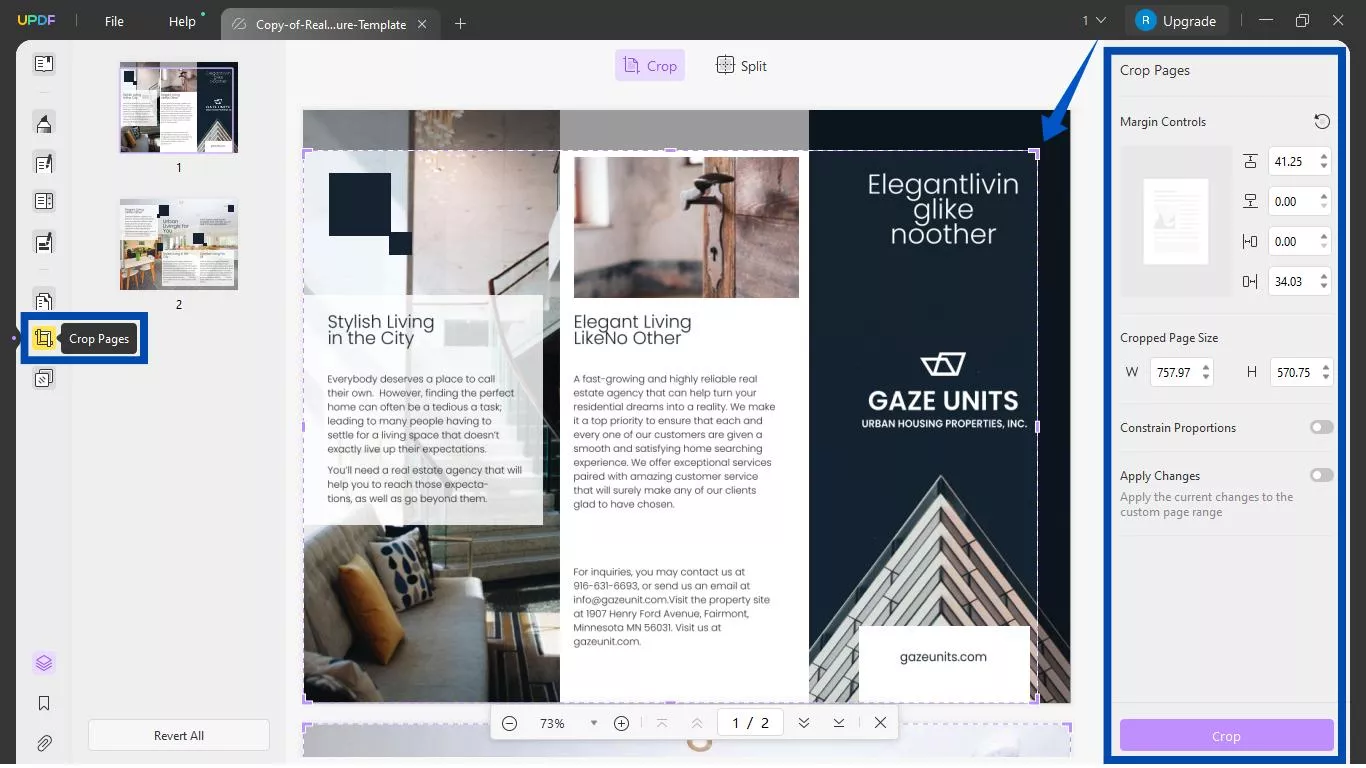Open a new tab with plus icon
Viewport: 1366px width, 768px height.
(x=460, y=23)
